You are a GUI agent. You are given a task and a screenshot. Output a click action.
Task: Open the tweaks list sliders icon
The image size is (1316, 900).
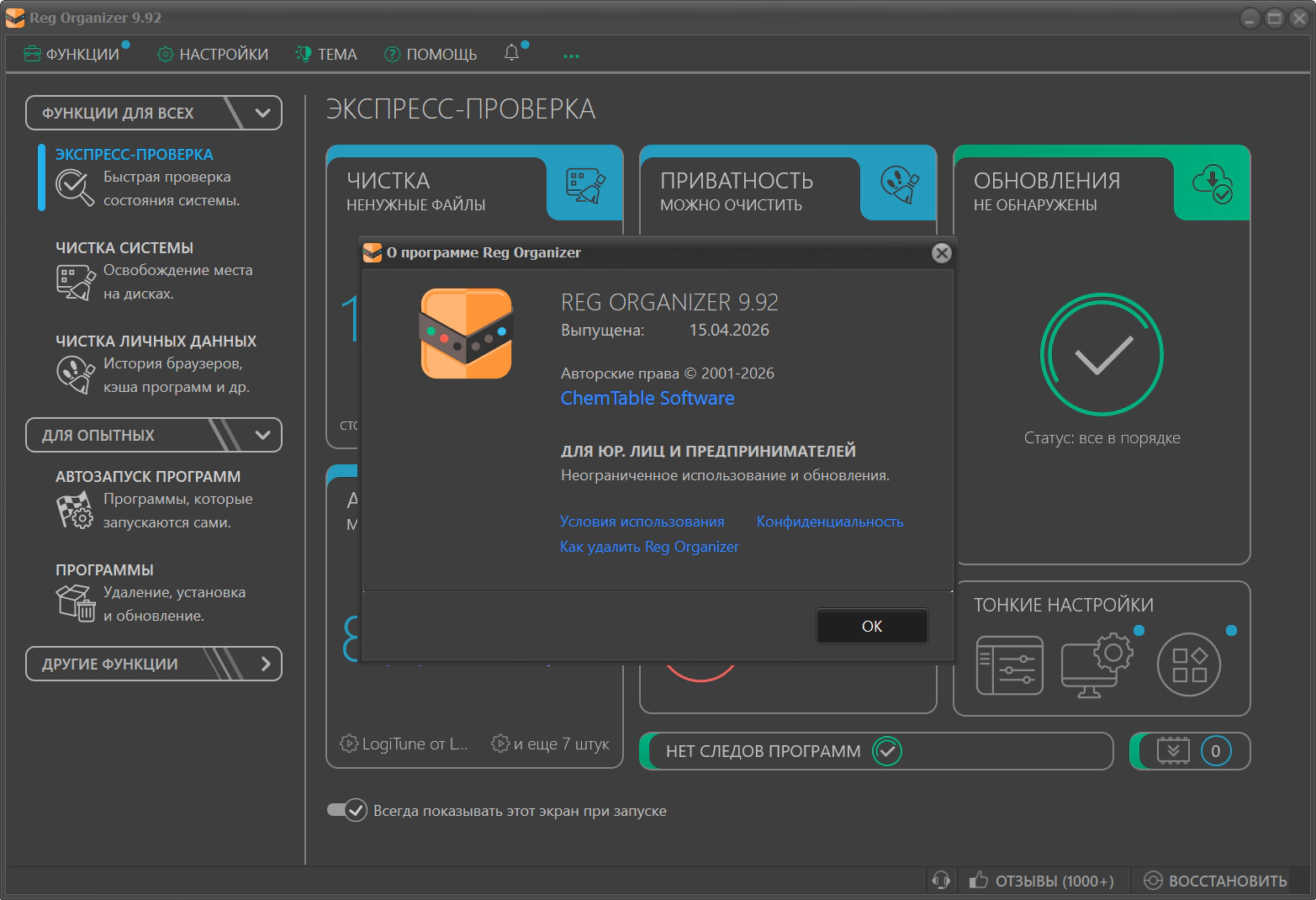pyautogui.click(x=1010, y=665)
